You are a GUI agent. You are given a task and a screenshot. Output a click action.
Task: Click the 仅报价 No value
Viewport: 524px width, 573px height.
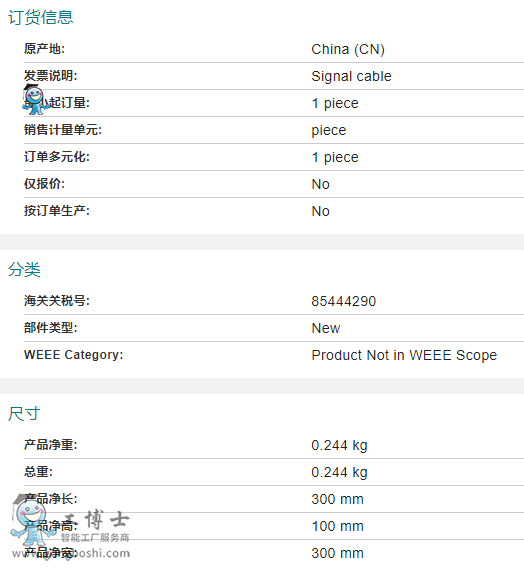(320, 184)
